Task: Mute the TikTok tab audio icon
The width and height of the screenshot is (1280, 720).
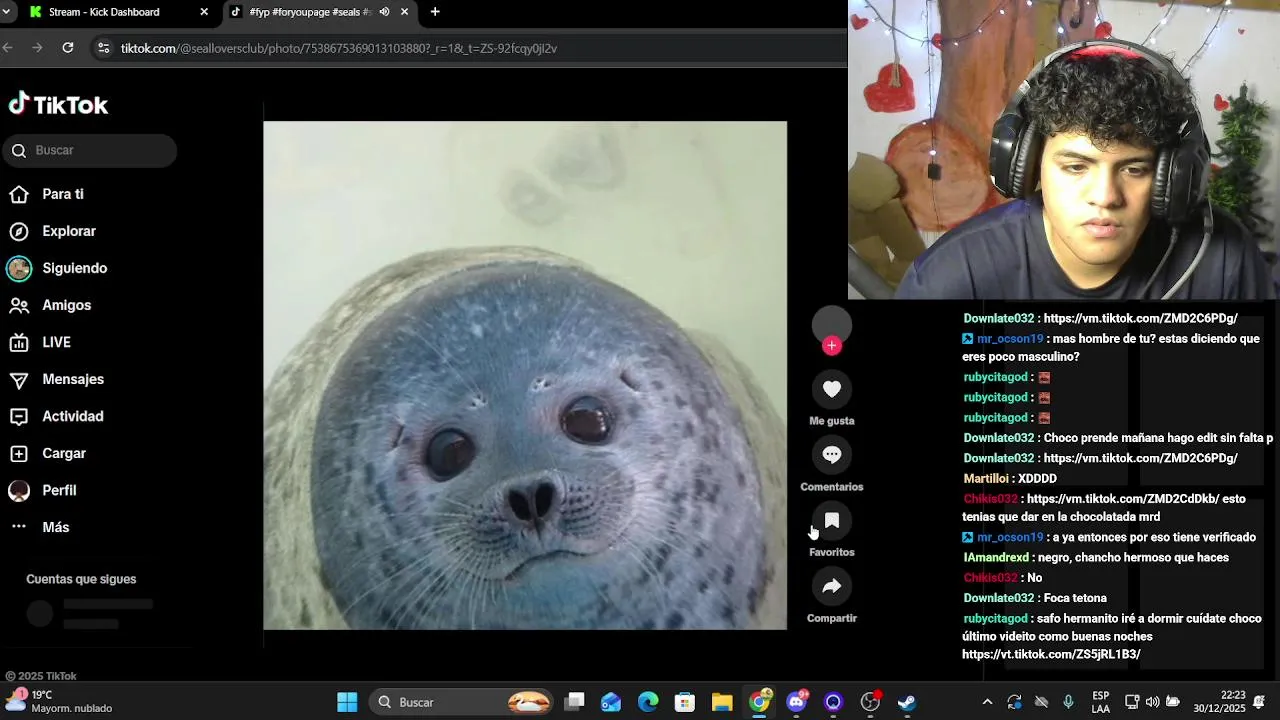Action: [384, 12]
